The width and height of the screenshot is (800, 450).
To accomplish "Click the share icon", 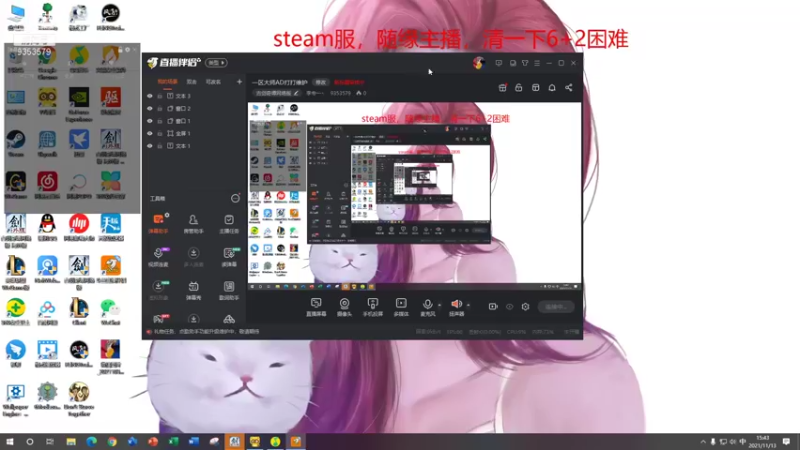I will point(568,88).
